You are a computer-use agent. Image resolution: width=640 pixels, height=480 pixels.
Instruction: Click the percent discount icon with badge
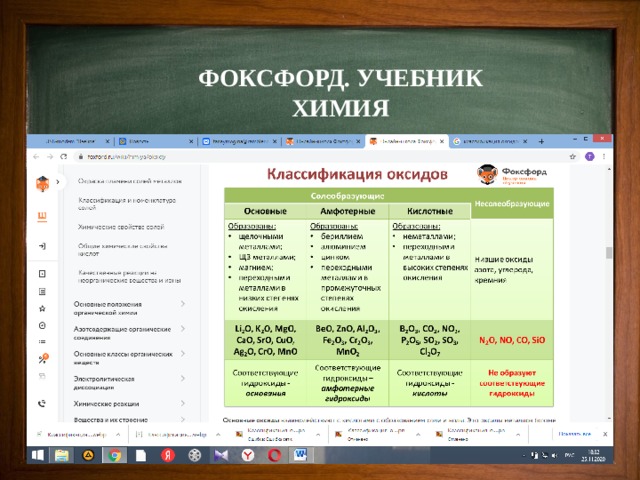43,358
